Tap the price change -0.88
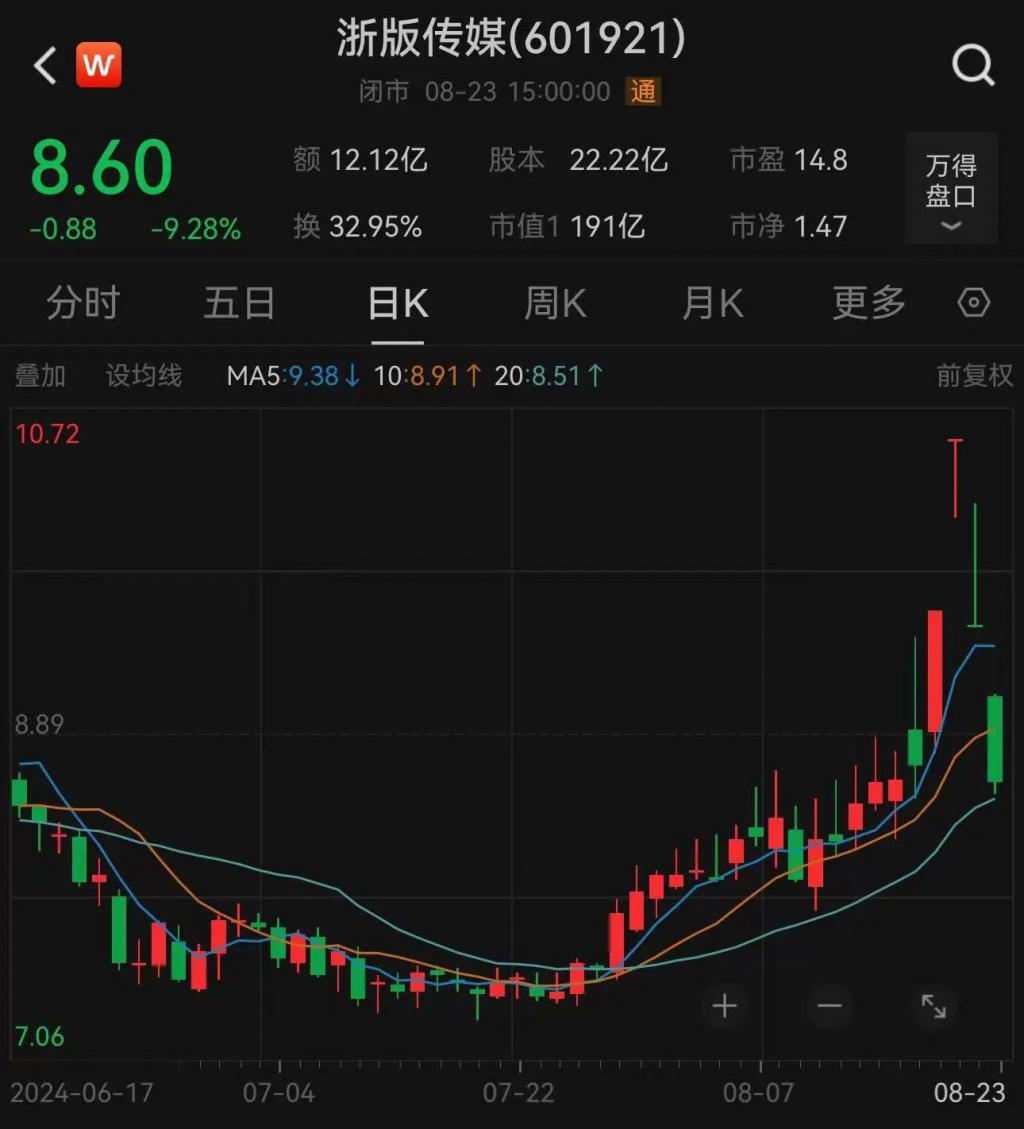 tap(63, 229)
